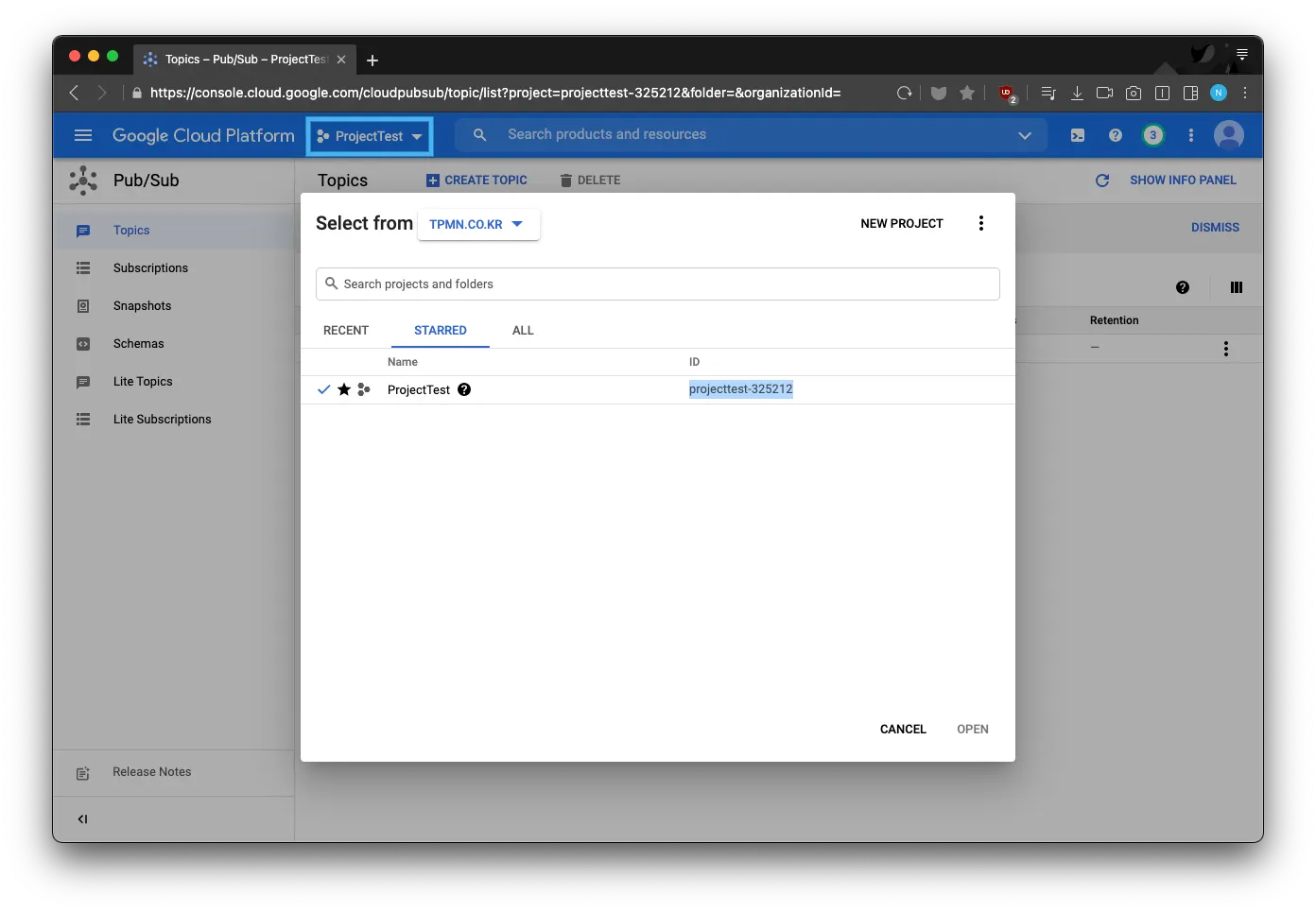This screenshot has width=1316, height=912.
Task: Open column display options icon
Action: (x=1237, y=287)
